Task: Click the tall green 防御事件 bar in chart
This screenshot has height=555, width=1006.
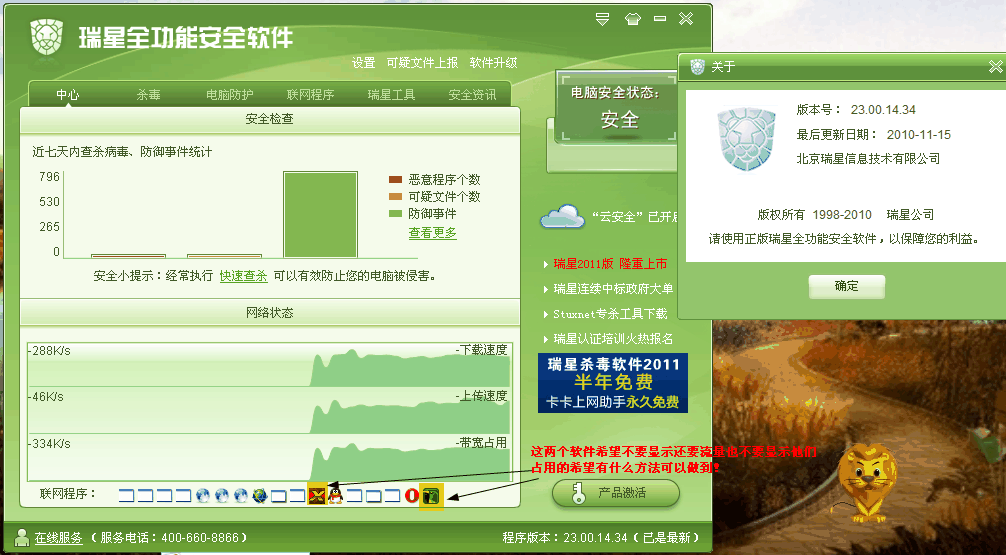Action: tap(320, 214)
